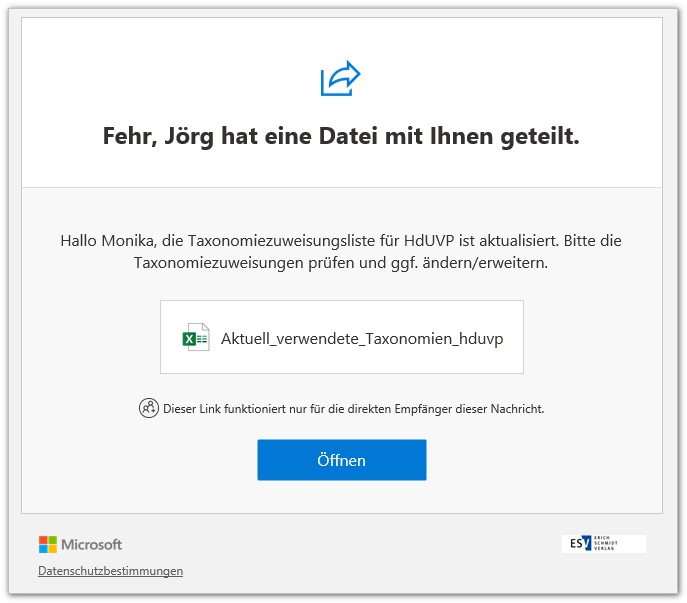Click the people icon beside link notice

coord(148,408)
